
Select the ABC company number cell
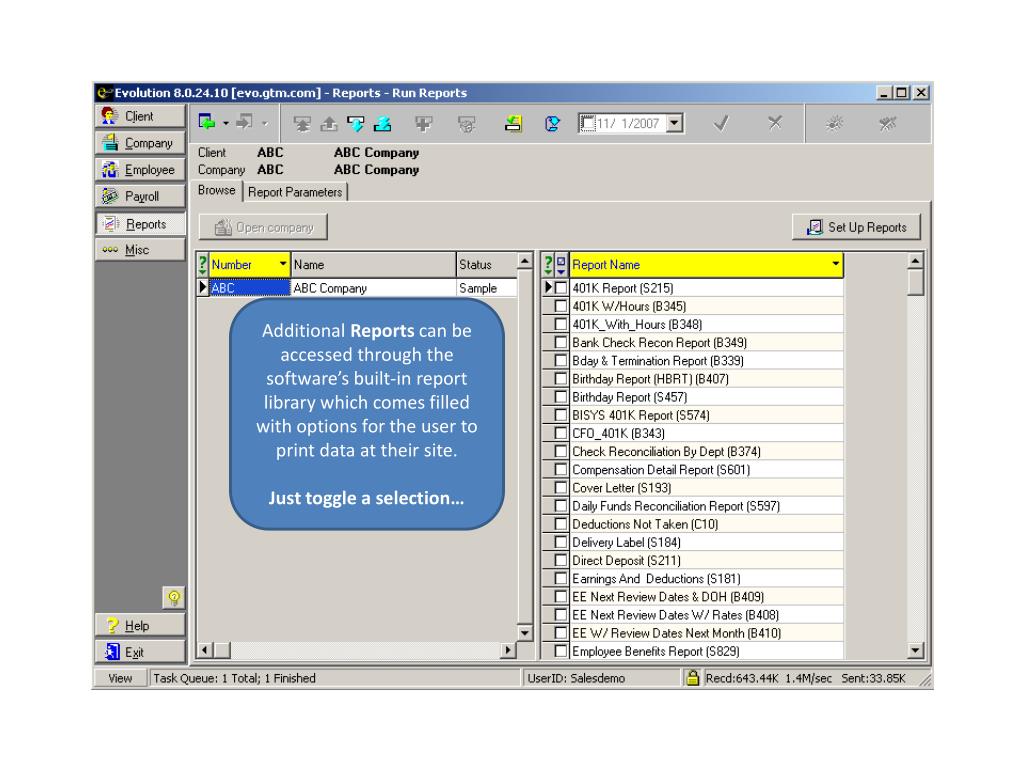[x=249, y=288]
